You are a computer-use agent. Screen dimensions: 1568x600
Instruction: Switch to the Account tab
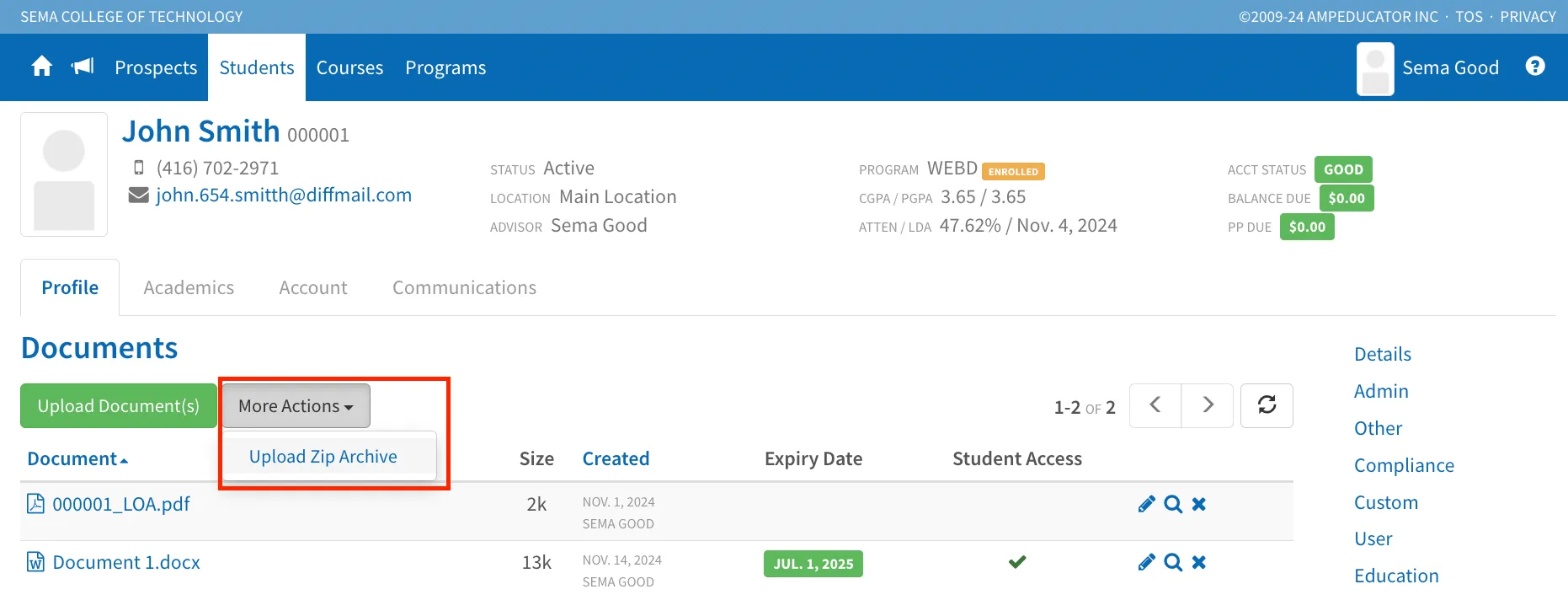[x=313, y=287]
